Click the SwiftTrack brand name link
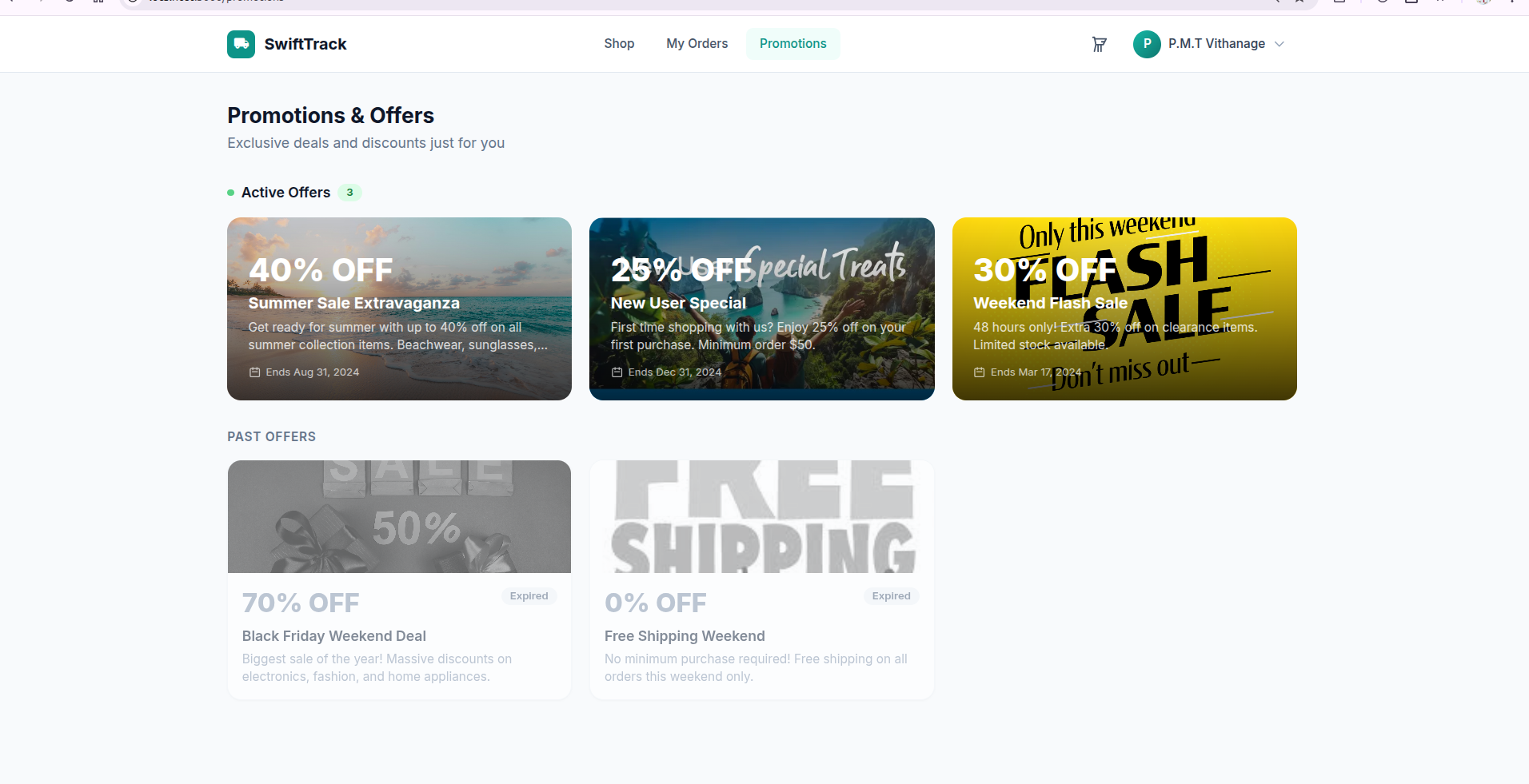 pos(305,44)
